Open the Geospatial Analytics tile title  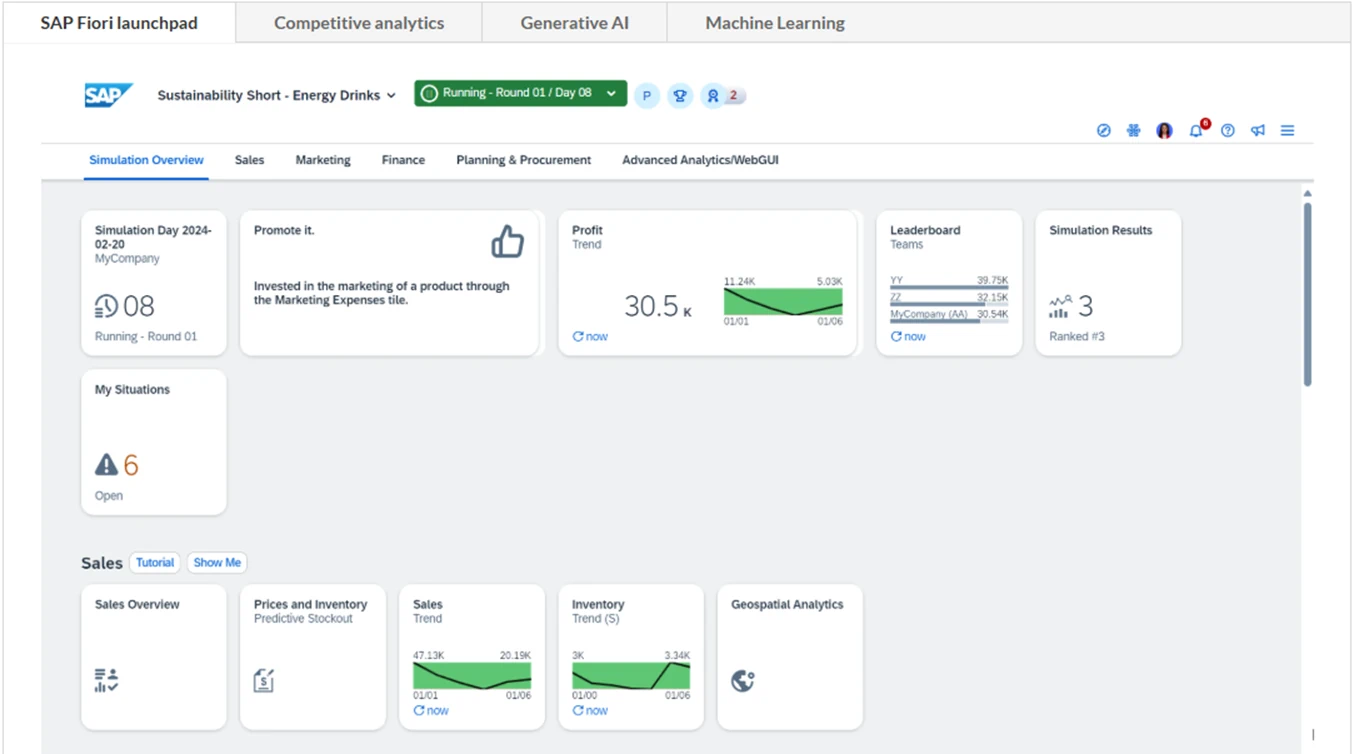787,605
